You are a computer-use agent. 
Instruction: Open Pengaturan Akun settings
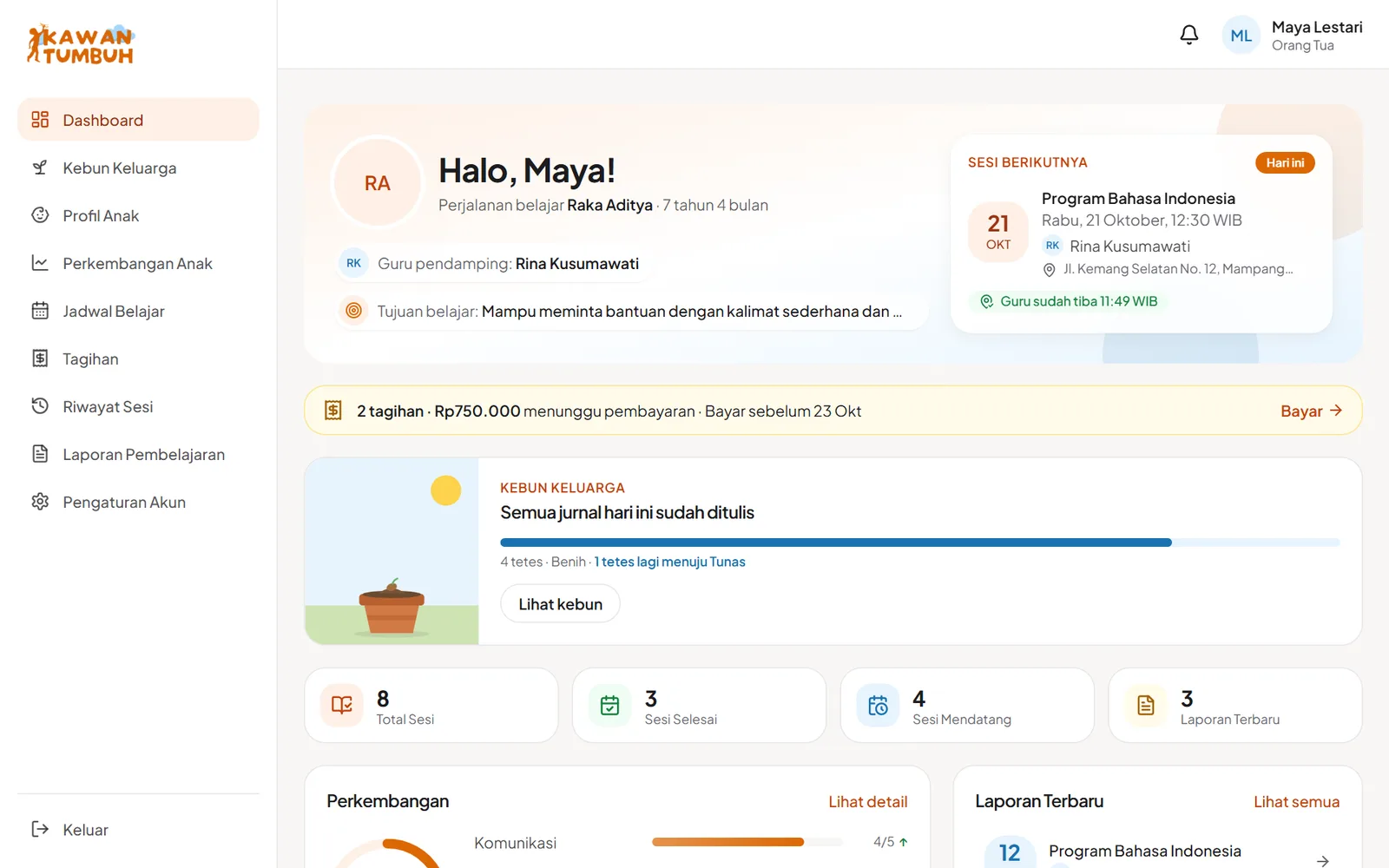(138, 502)
